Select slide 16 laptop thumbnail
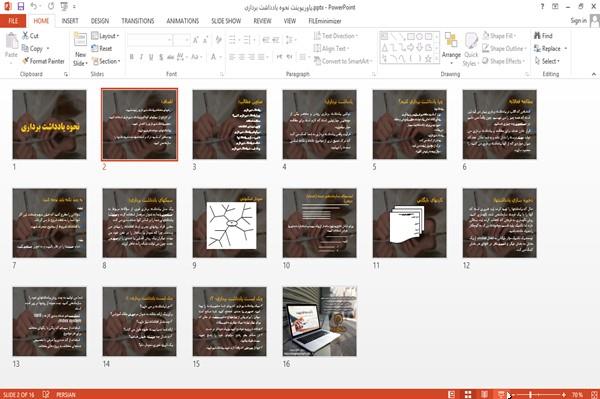This screenshot has width=600, height=399. pos(320,321)
